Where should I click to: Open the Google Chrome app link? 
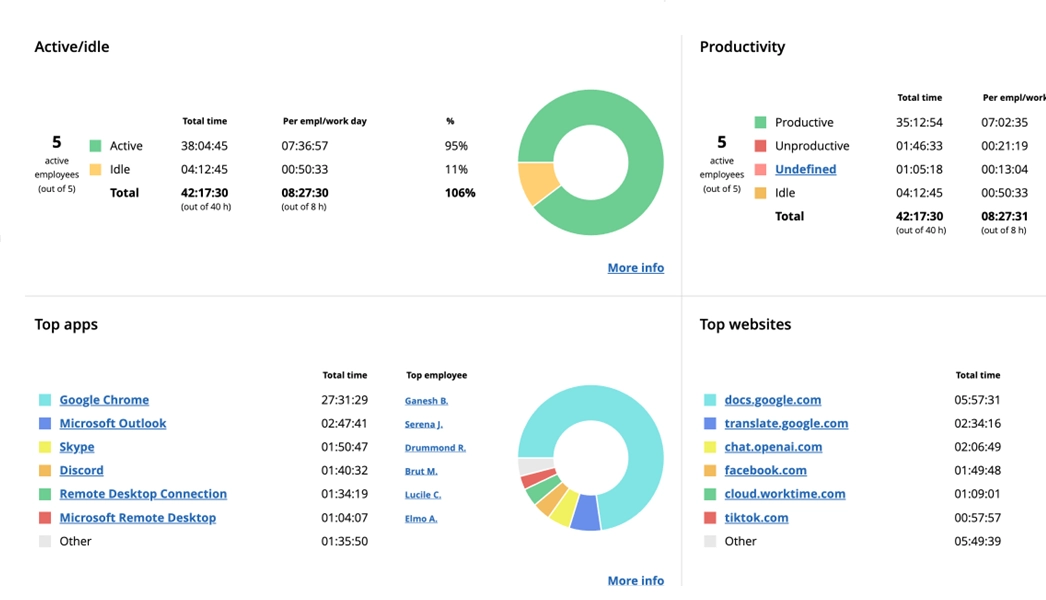(x=104, y=400)
